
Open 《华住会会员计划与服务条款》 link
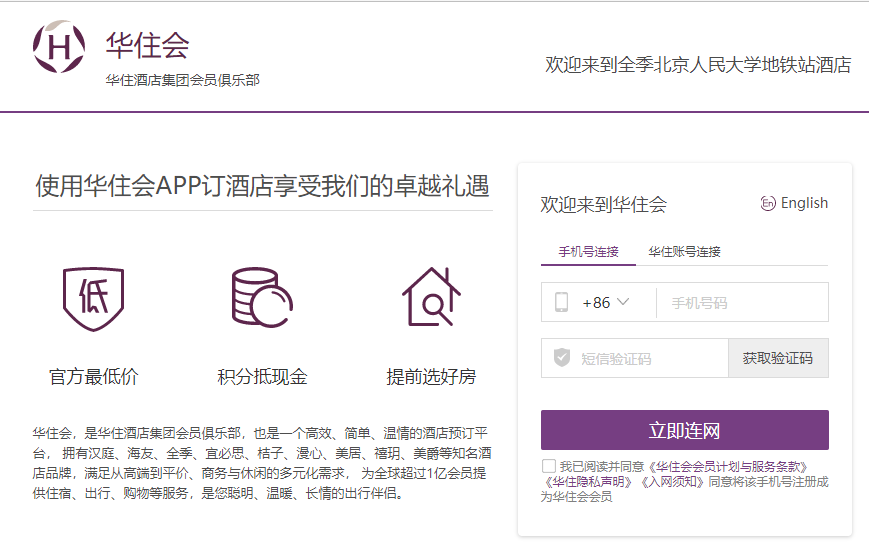coord(728,467)
